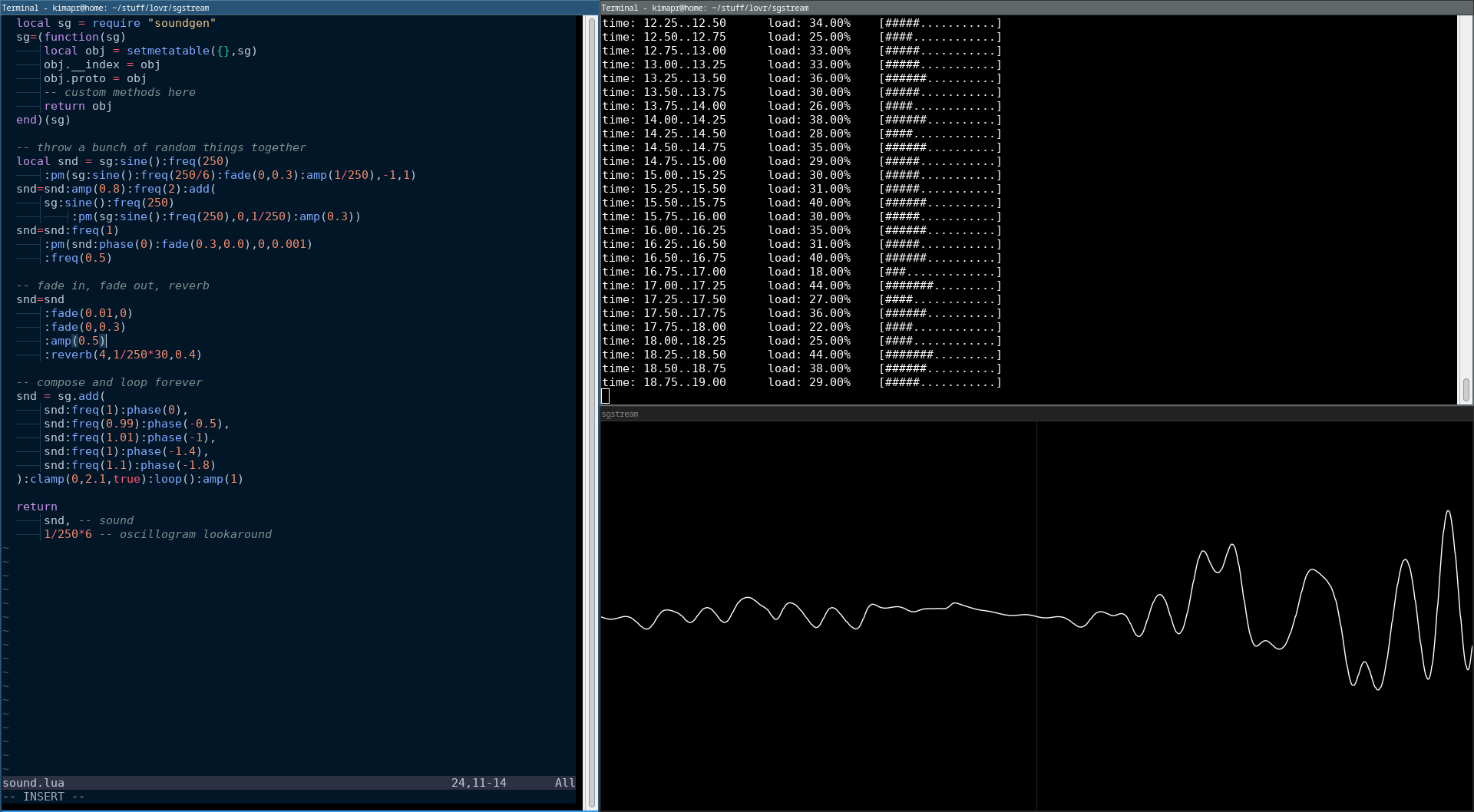Click the vertical center marker in the oscillogram
Viewport: 1474px width, 812px height.
tap(1036, 616)
